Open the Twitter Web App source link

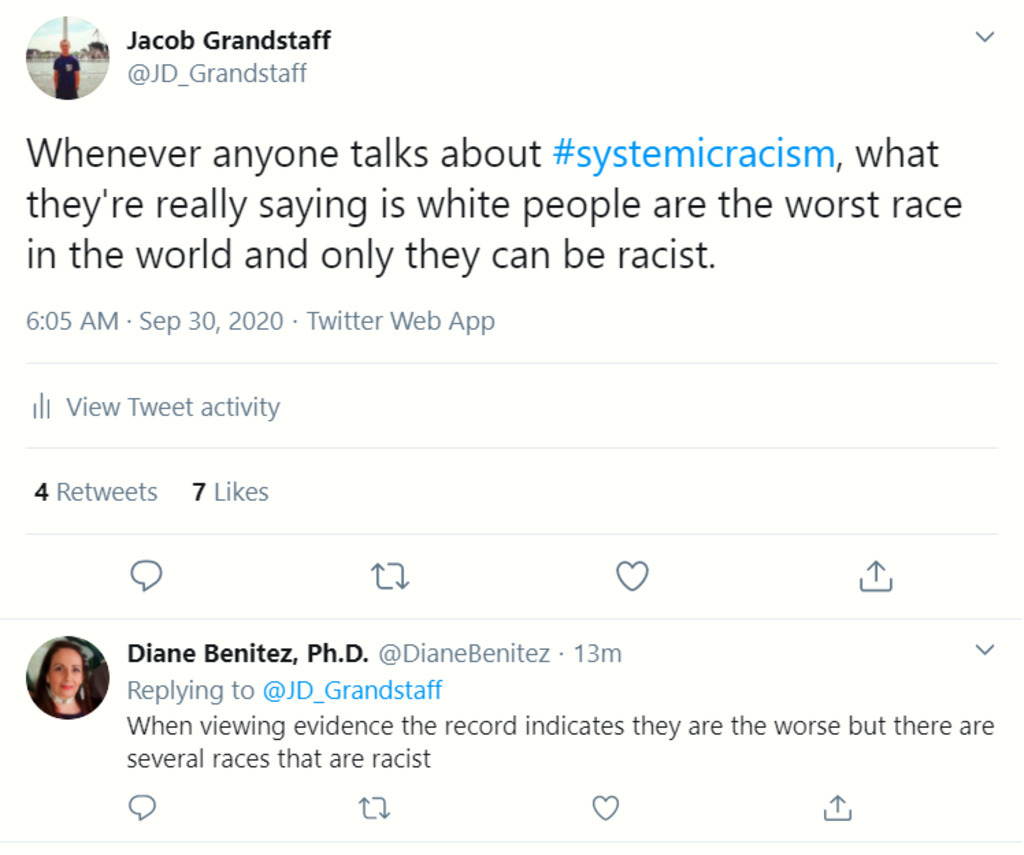coord(400,321)
